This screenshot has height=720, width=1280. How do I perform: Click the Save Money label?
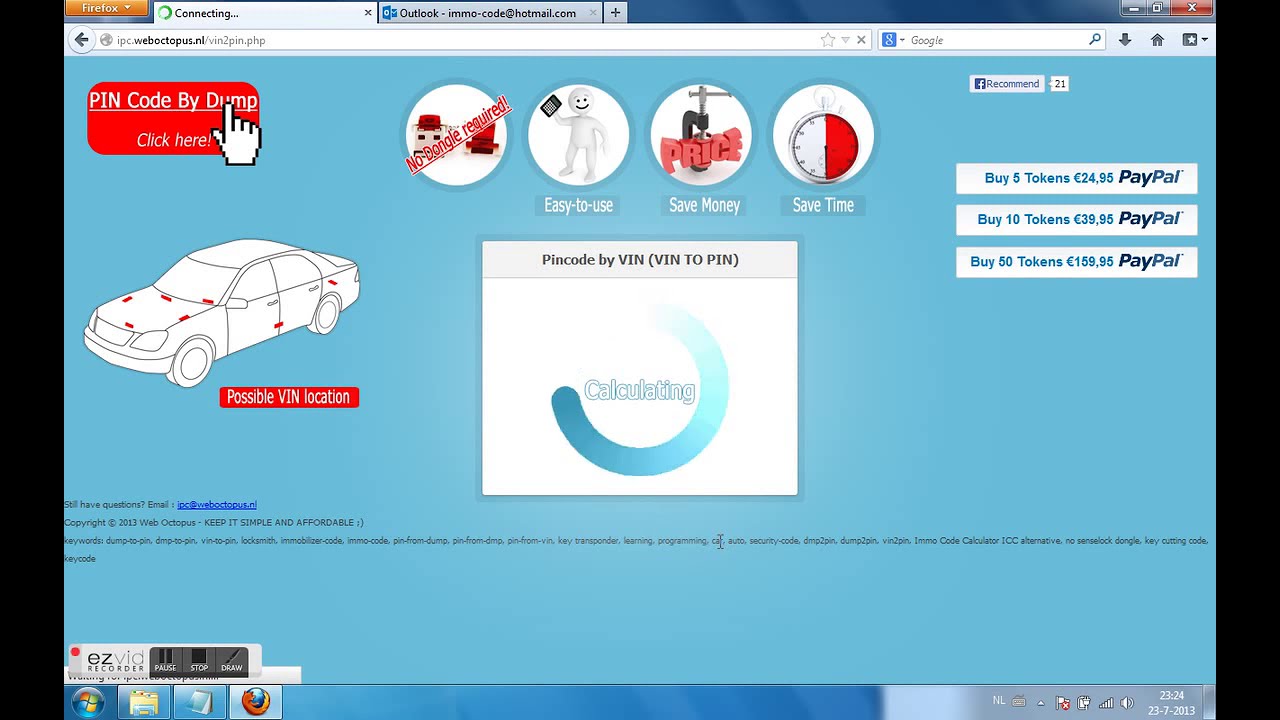coord(704,205)
